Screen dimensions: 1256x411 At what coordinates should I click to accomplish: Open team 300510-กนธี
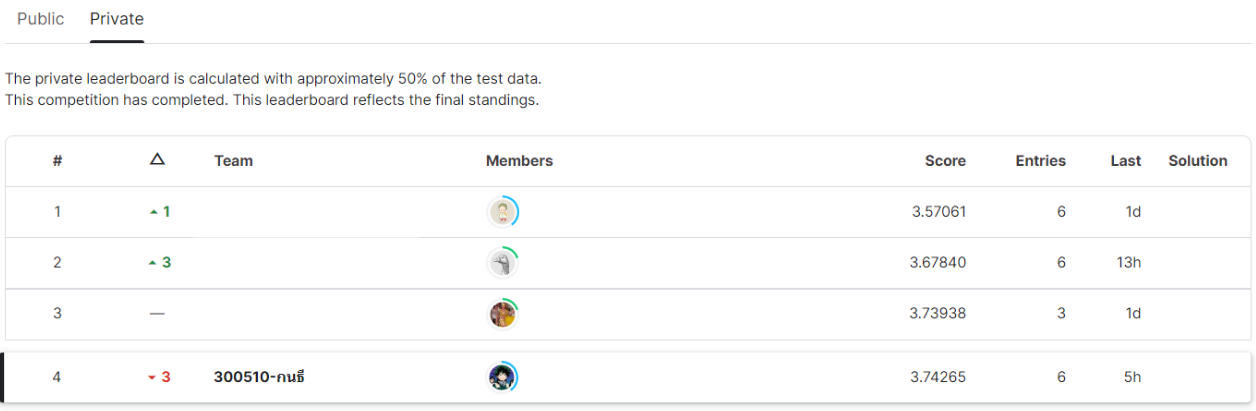[259, 377]
